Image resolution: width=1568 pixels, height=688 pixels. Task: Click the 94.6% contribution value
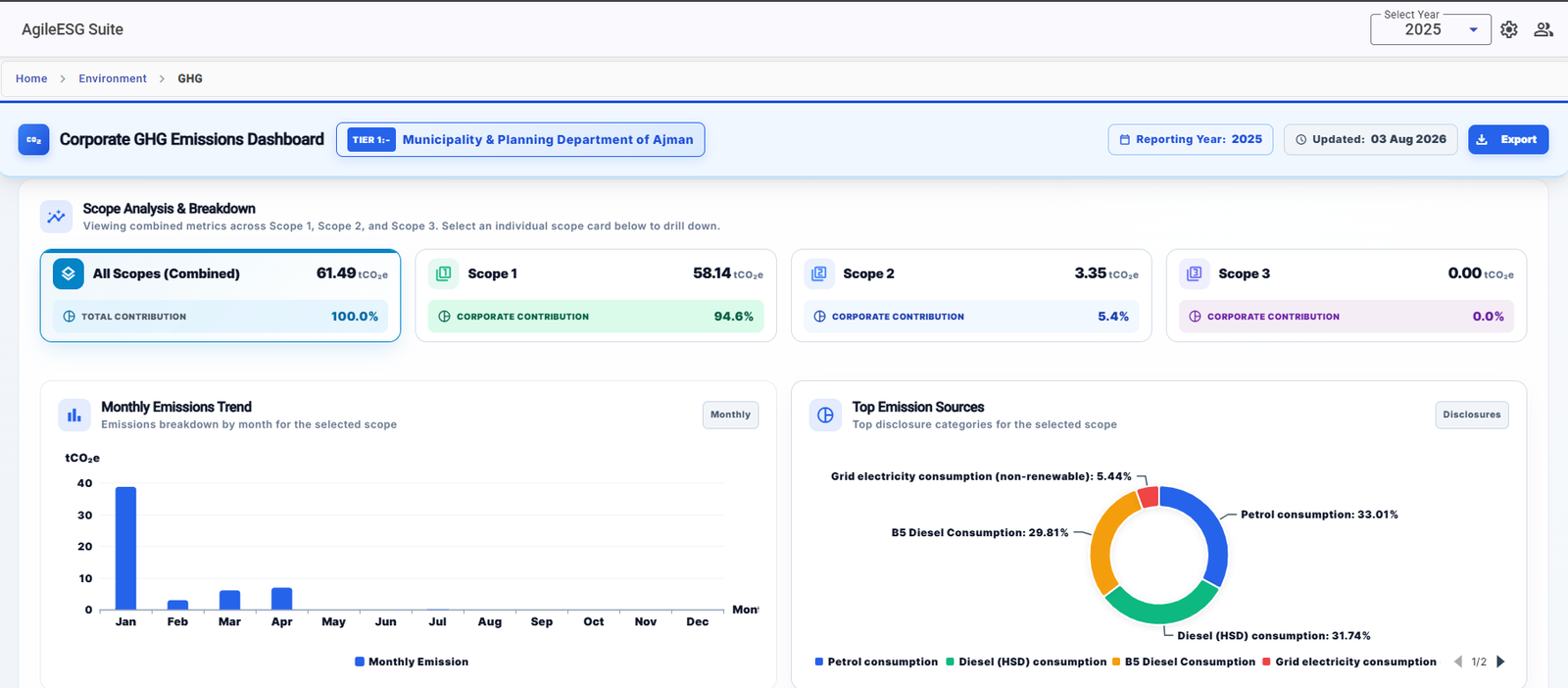[734, 317]
